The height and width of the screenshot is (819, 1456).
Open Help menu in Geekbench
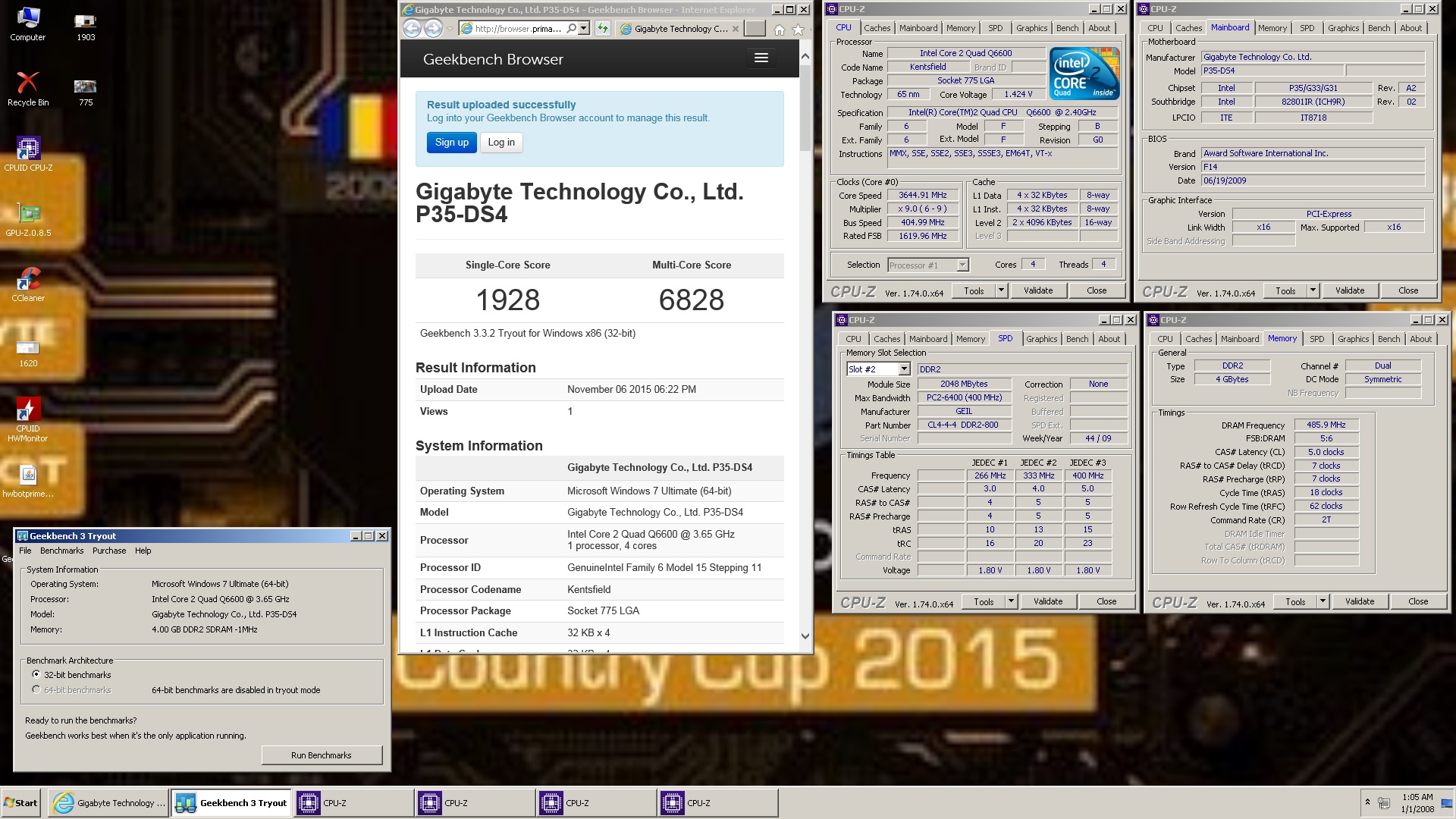143,551
